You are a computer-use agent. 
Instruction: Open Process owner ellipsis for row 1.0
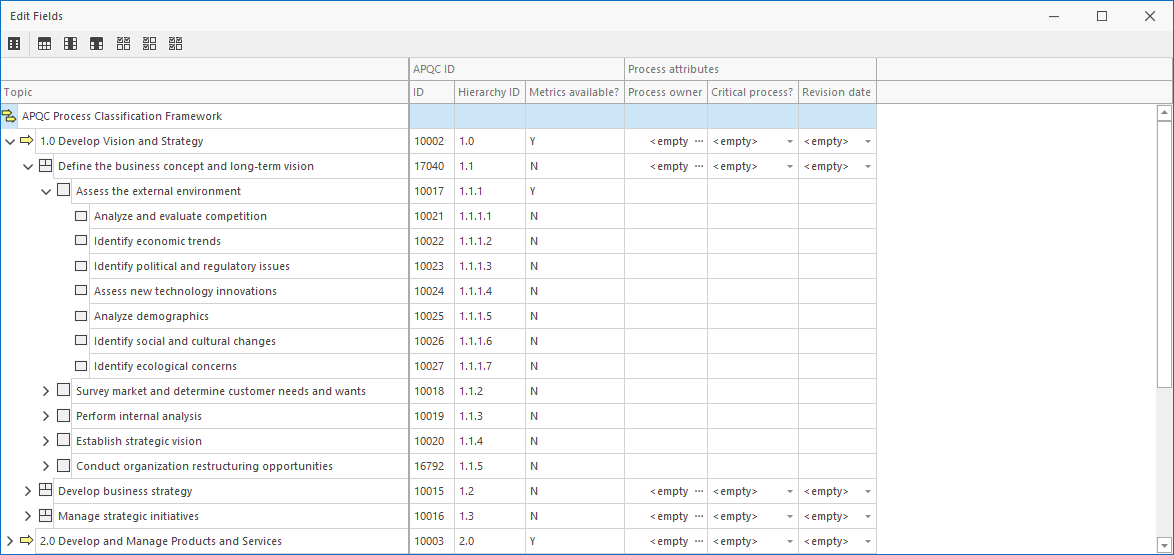tap(699, 141)
